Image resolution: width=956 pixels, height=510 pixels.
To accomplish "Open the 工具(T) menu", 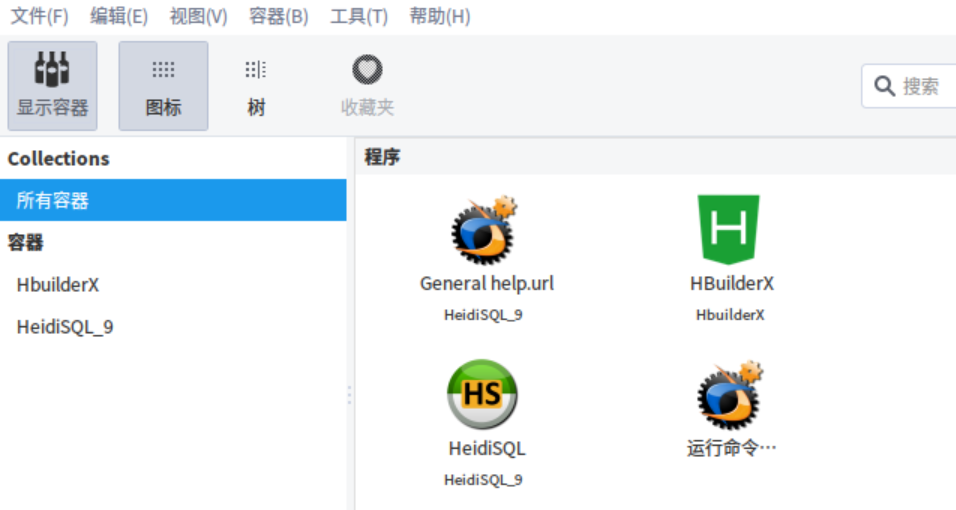I will pos(358,16).
